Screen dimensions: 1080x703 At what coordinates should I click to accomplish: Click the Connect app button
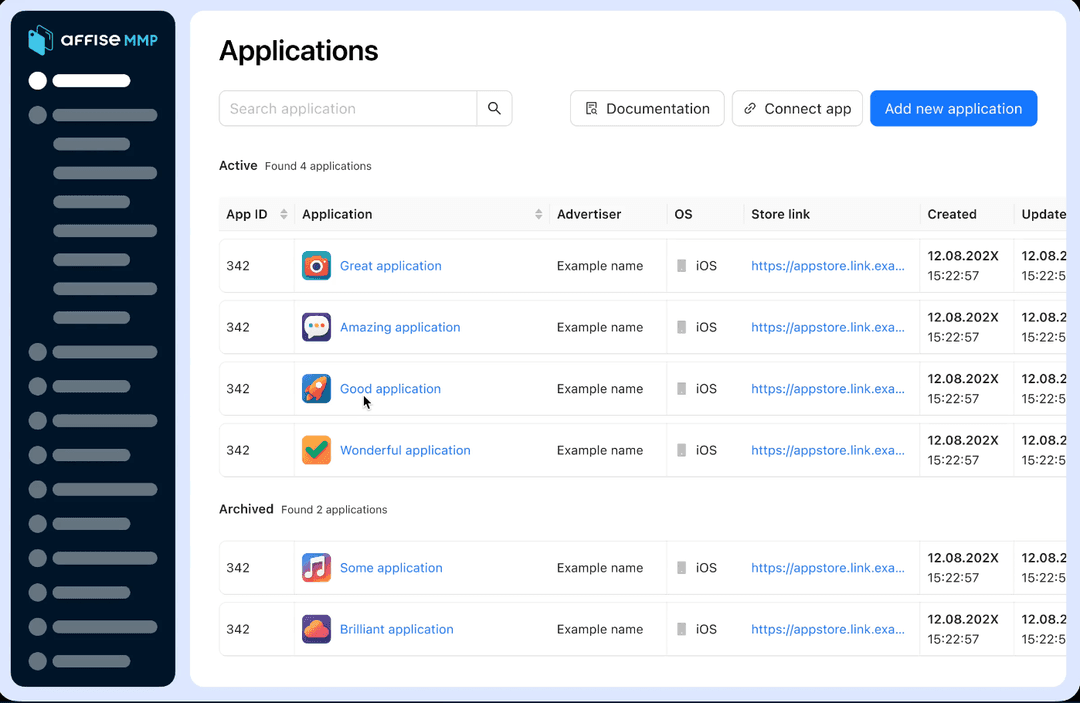click(797, 108)
